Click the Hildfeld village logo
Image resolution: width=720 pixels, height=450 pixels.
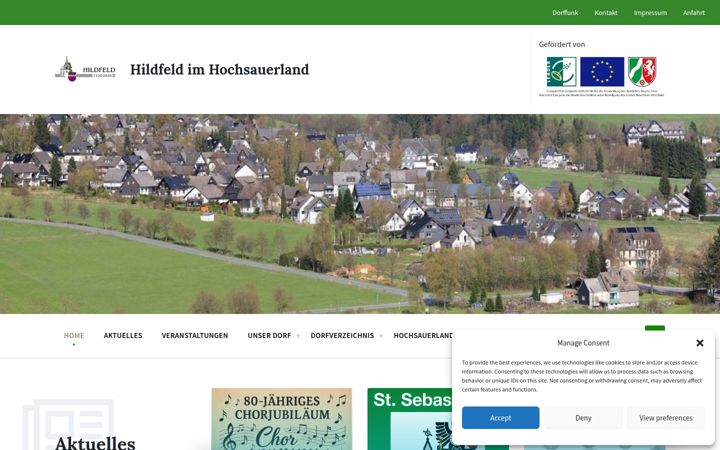[85, 69]
